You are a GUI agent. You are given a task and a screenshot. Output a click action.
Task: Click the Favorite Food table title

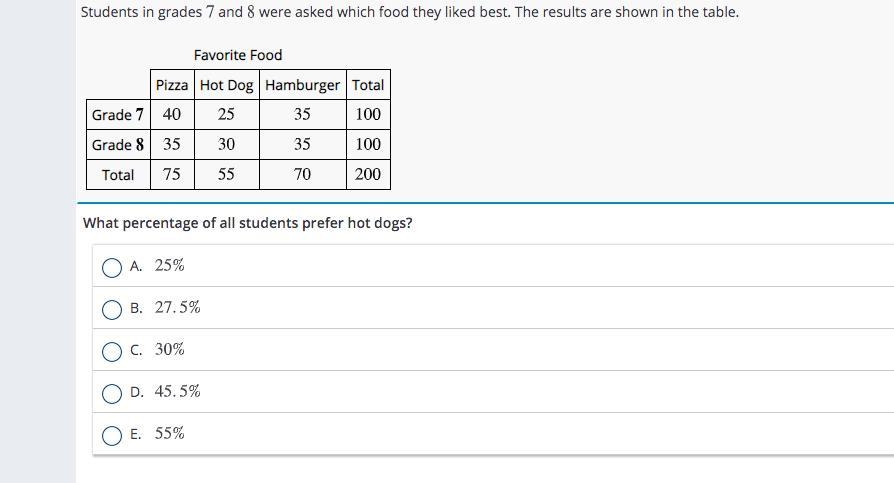point(238,55)
